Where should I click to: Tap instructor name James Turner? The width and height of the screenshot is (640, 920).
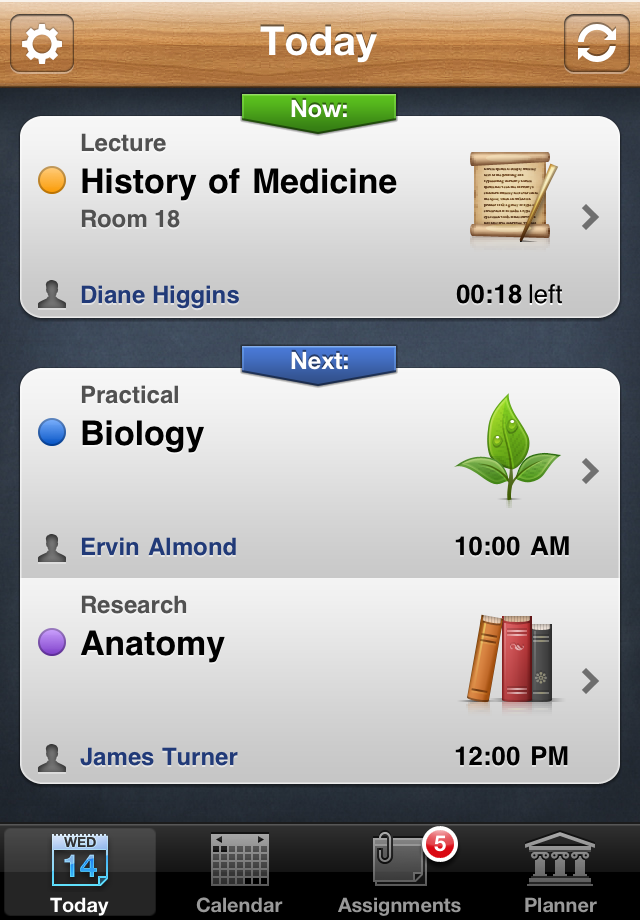(x=159, y=757)
